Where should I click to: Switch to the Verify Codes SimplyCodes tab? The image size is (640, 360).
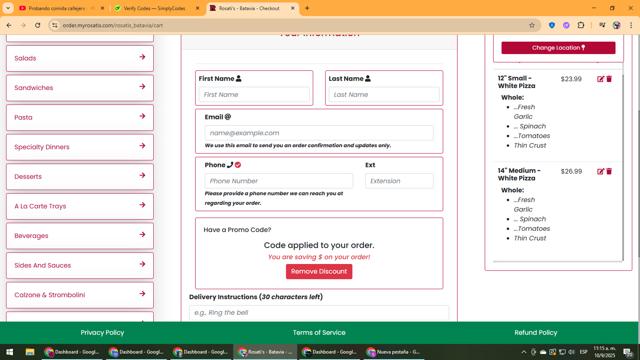coord(154,8)
